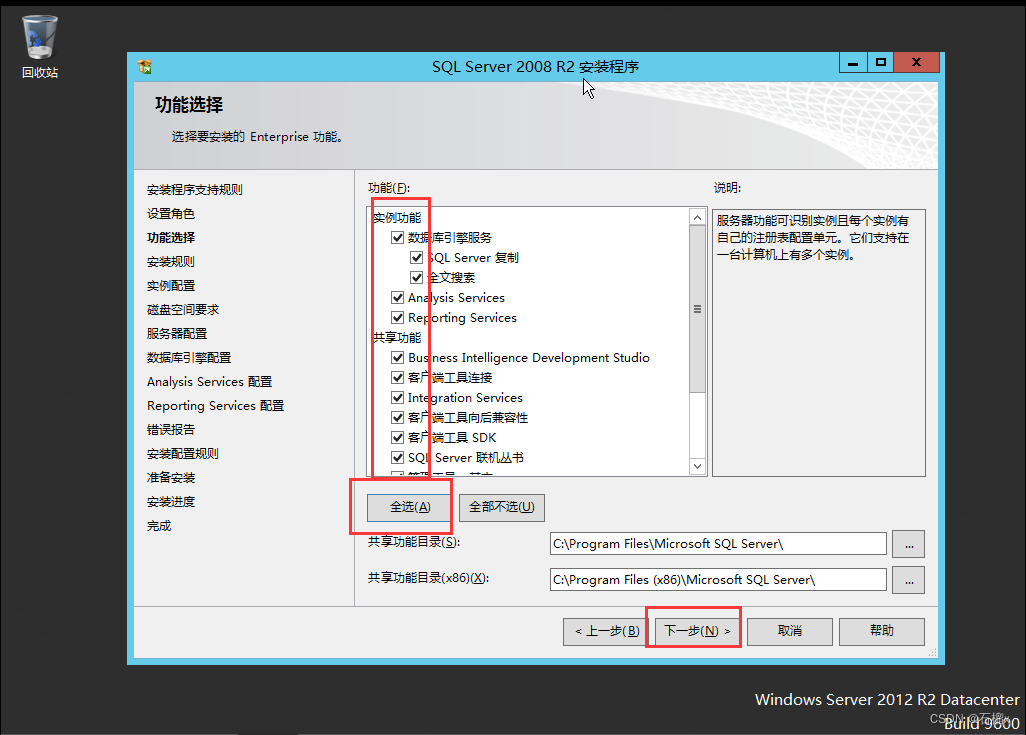Click the feature list scroll down arrow
The width and height of the screenshot is (1026, 735).
698,466
